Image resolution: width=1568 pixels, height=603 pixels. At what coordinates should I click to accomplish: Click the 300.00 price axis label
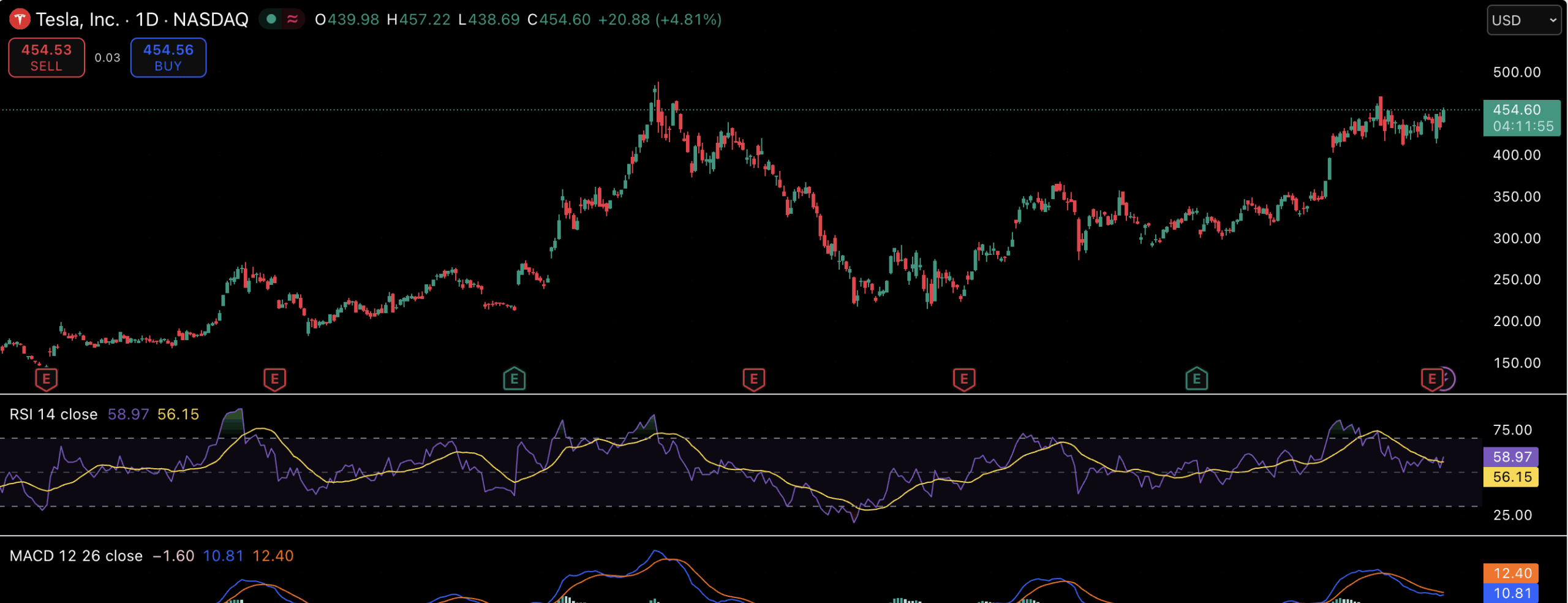click(x=1517, y=238)
